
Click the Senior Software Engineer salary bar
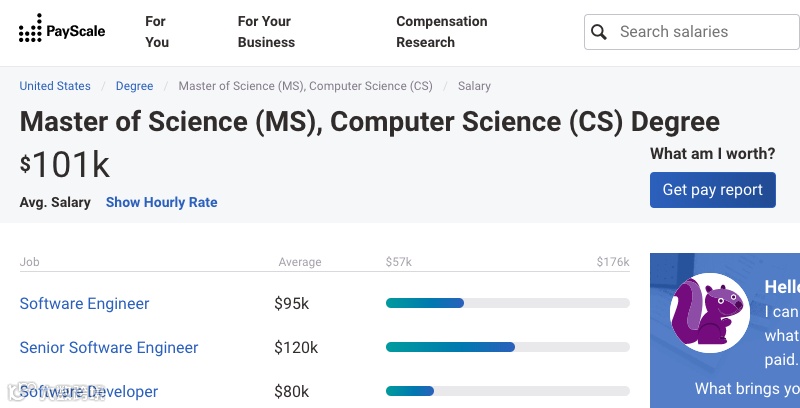click(x=507, y=347)
